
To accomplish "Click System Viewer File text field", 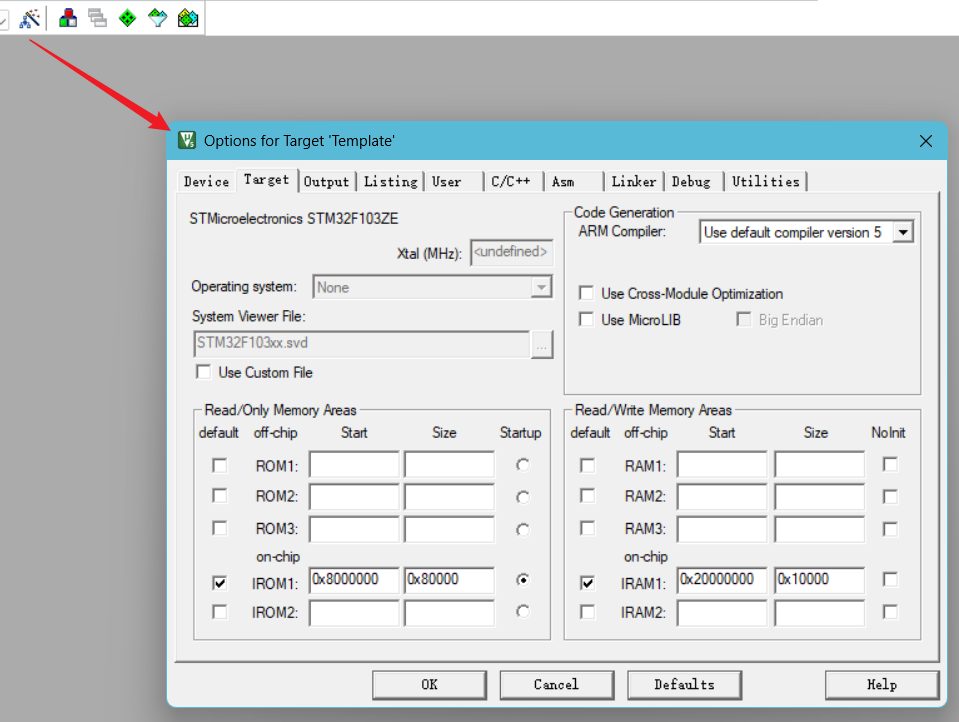I will (x=361, y=344).
